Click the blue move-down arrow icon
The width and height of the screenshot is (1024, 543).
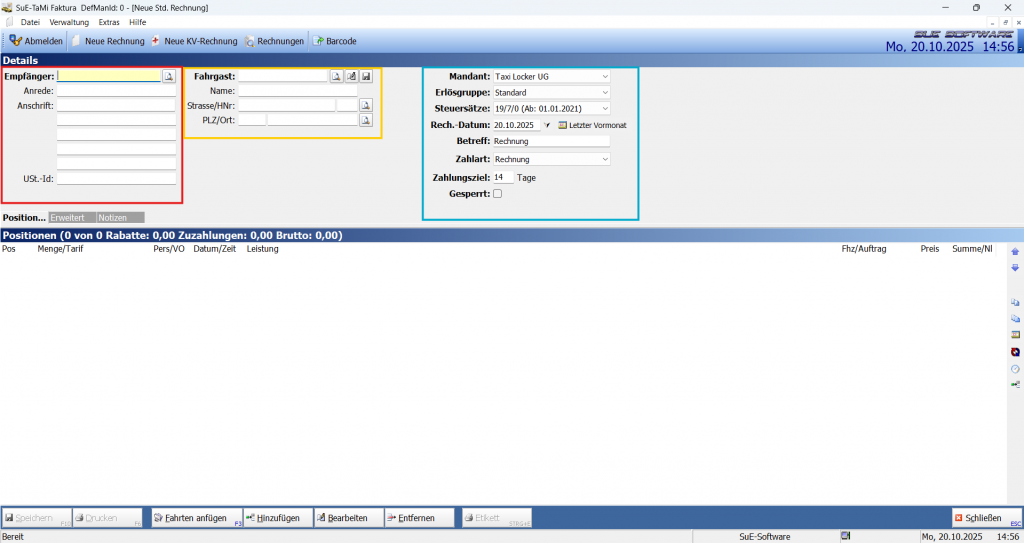(x=1015, y=268)
